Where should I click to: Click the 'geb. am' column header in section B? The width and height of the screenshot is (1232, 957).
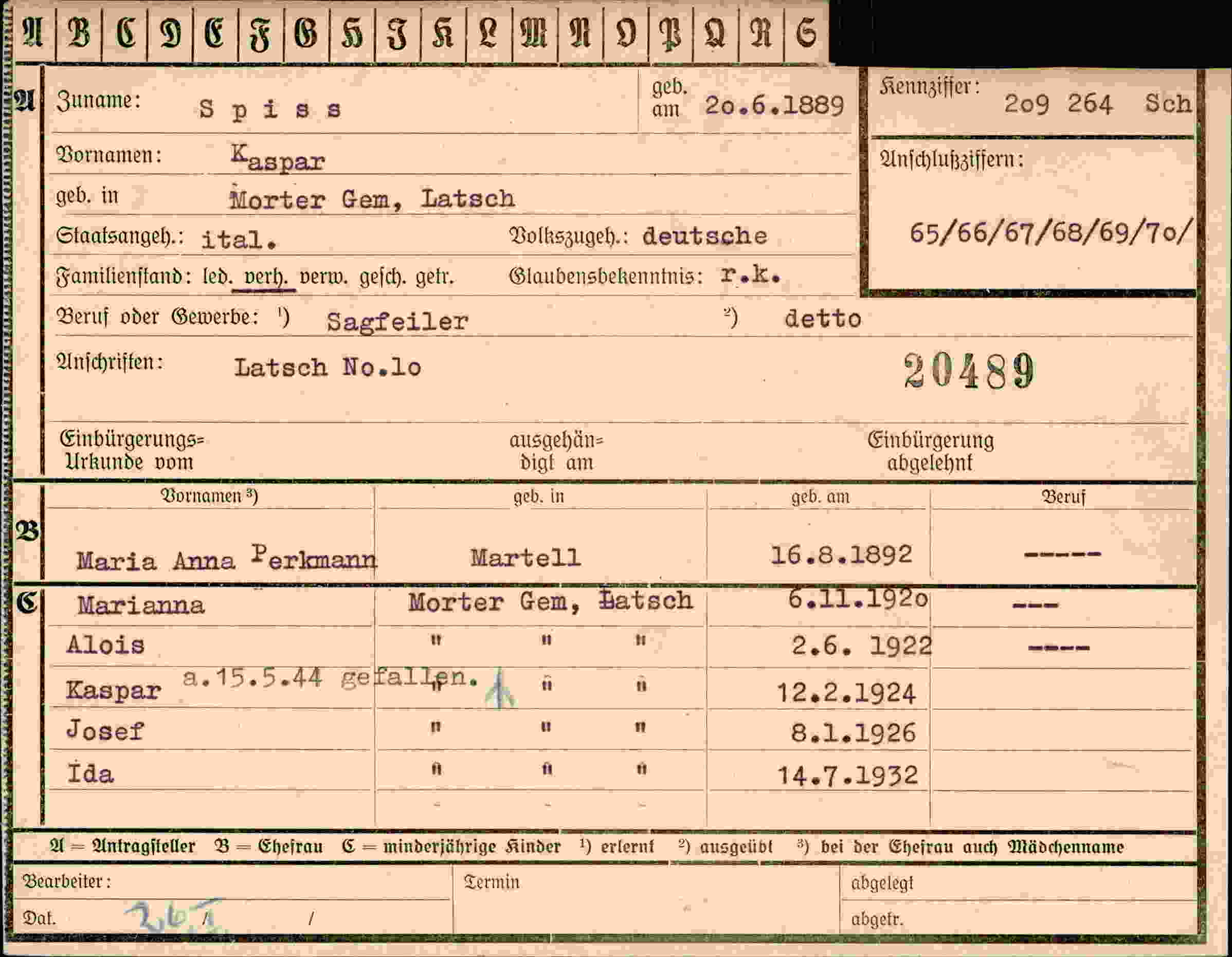point(820,497)
